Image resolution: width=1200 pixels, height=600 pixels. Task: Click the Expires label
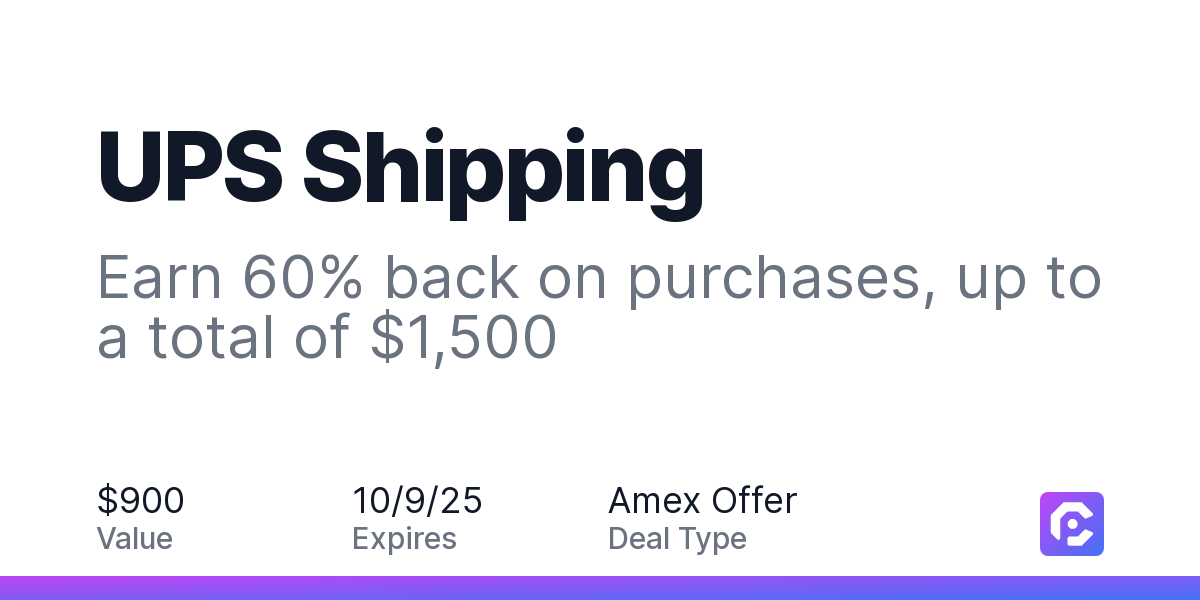click(x=404, y=539)
